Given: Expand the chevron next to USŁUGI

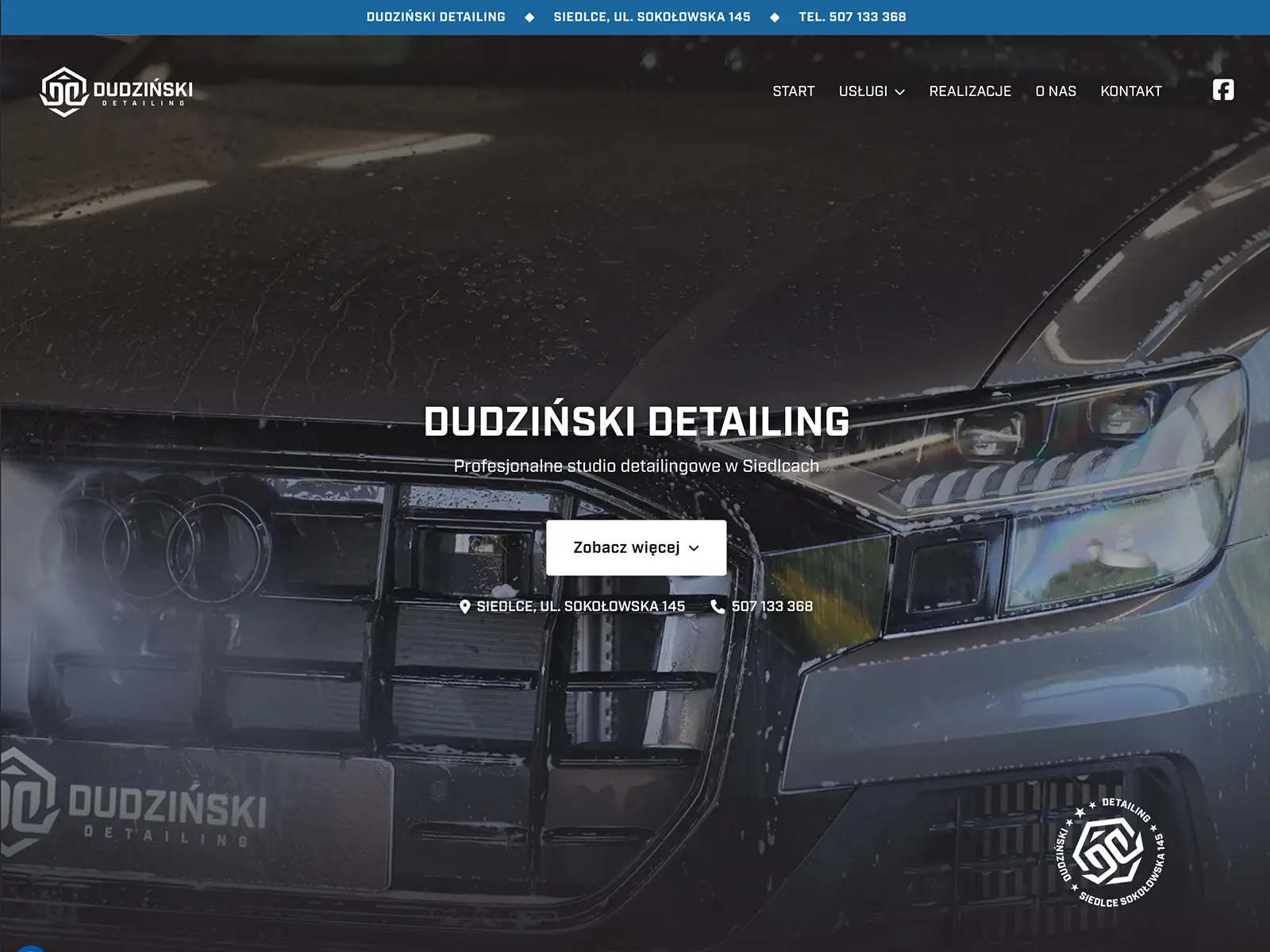Looking at the screenshot, I should coord(900,92).
